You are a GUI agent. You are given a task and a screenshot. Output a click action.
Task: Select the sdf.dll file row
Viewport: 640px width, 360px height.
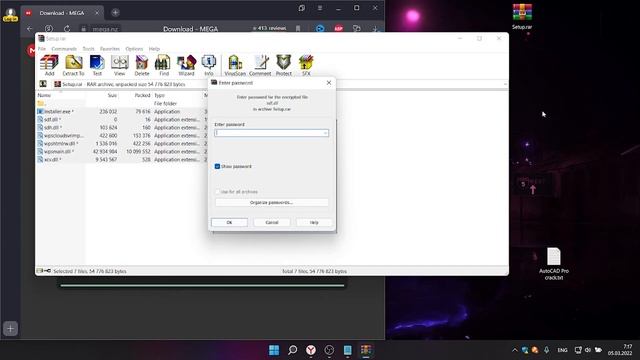coord(122,120)
